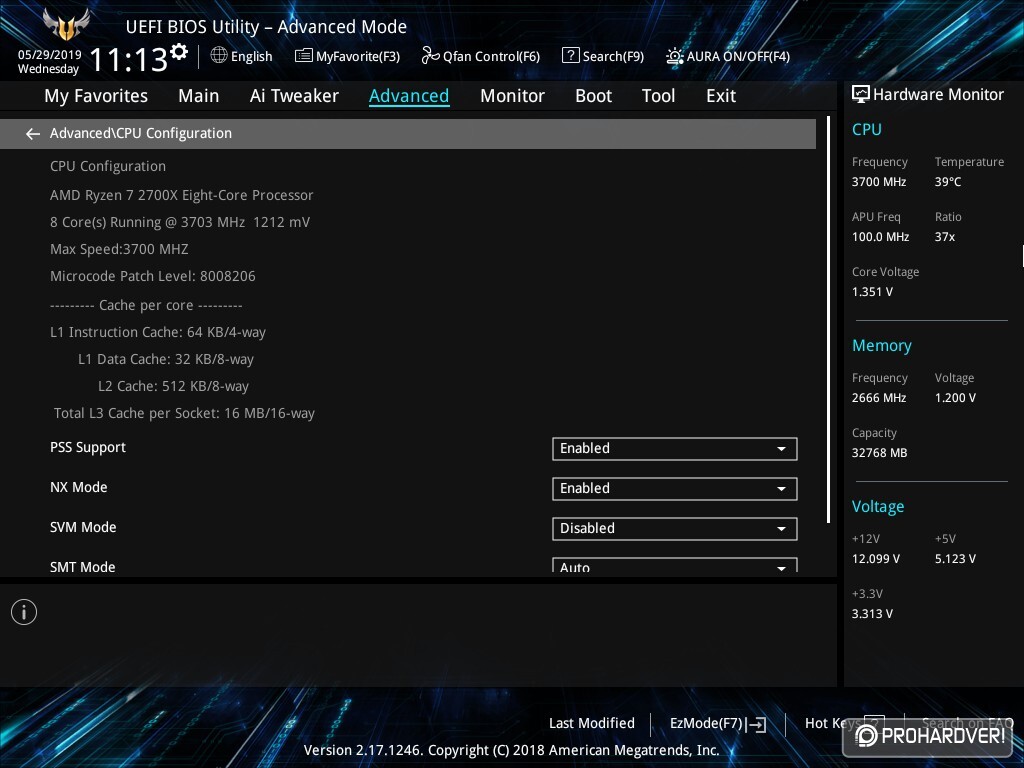Screen dimensions: 1024x768
Task: Click Core Voltage 1.351 V value
Action: [872, 292]
